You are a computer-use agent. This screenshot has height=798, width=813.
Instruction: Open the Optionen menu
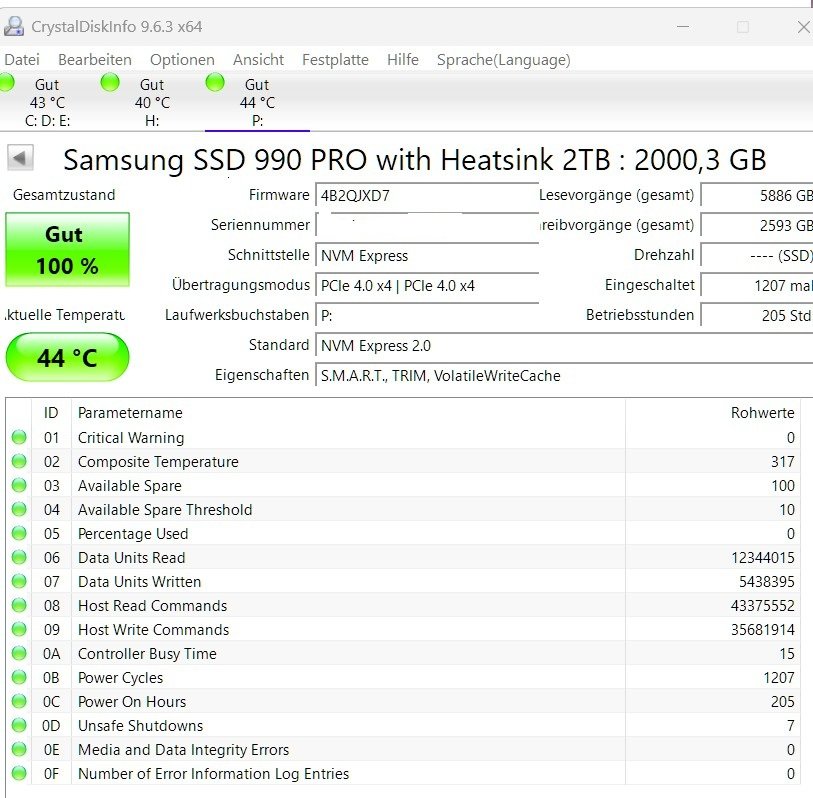(x=182, y=60)
